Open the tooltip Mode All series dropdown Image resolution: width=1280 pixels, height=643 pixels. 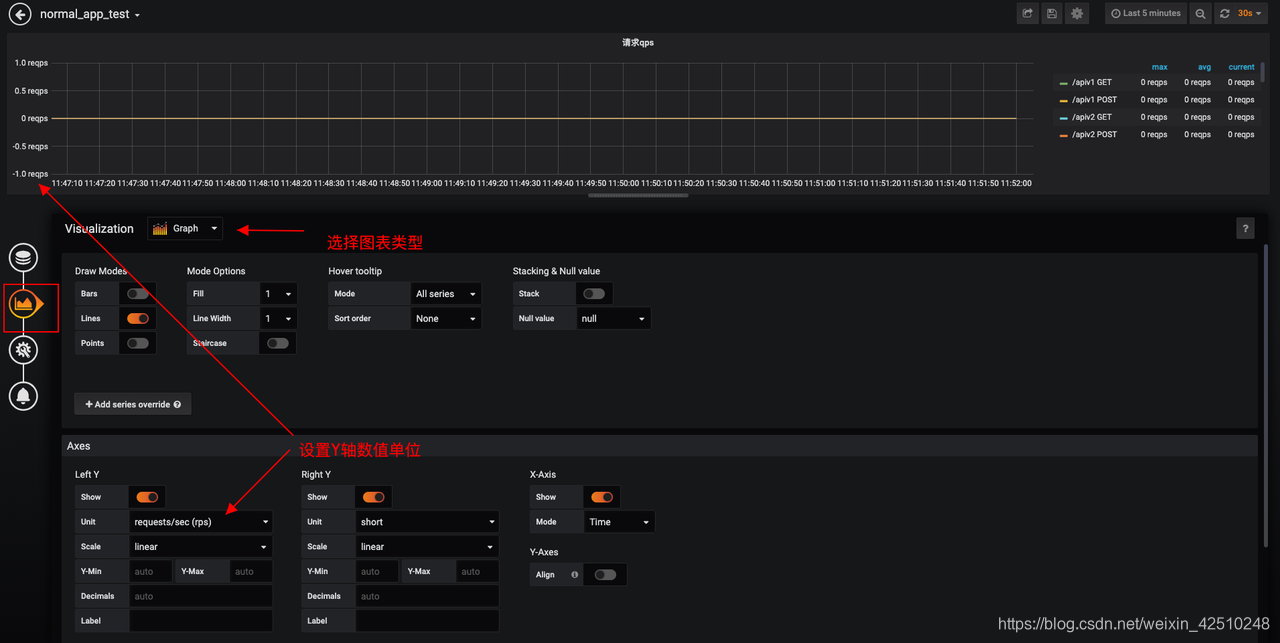446,294
